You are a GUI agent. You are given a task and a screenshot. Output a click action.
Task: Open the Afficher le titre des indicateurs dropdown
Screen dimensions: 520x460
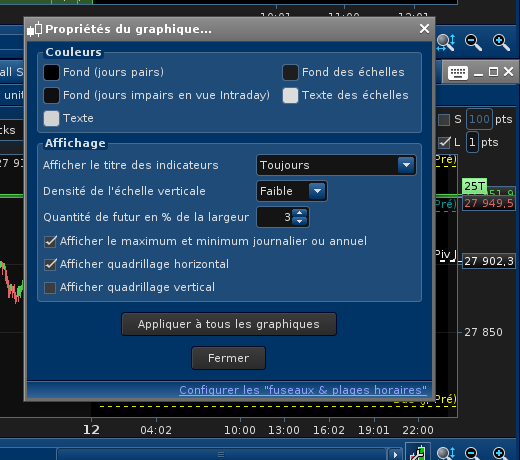[336, 165]
